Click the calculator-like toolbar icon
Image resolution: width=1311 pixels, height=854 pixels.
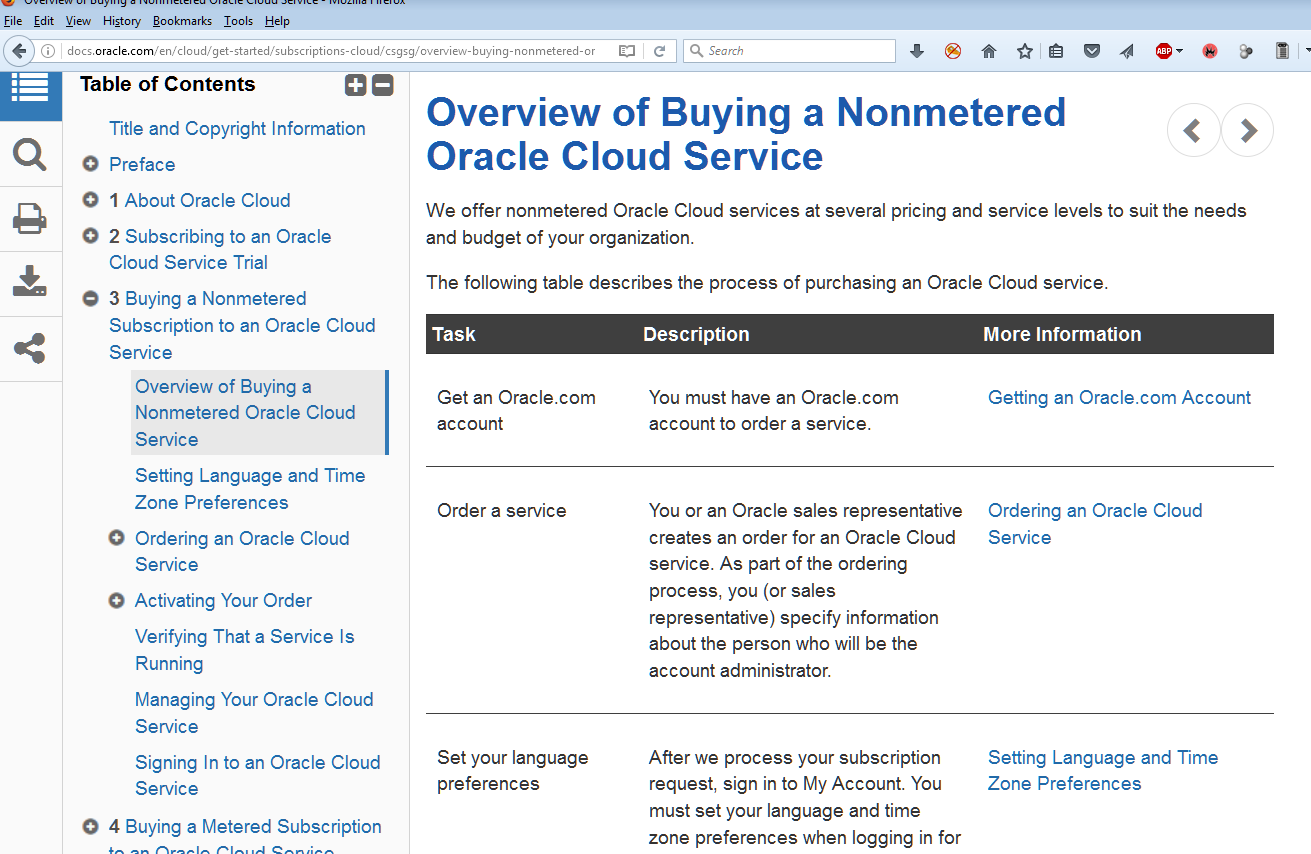pyautogui.click(x=1283, y=51)
